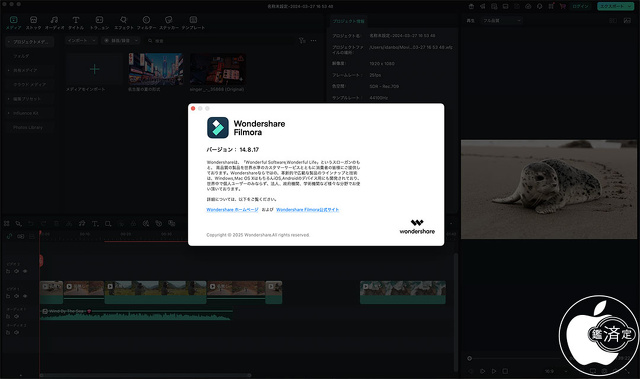Click the timeline undo icon
The image size is (640, 379).
[x=31, y=224]
